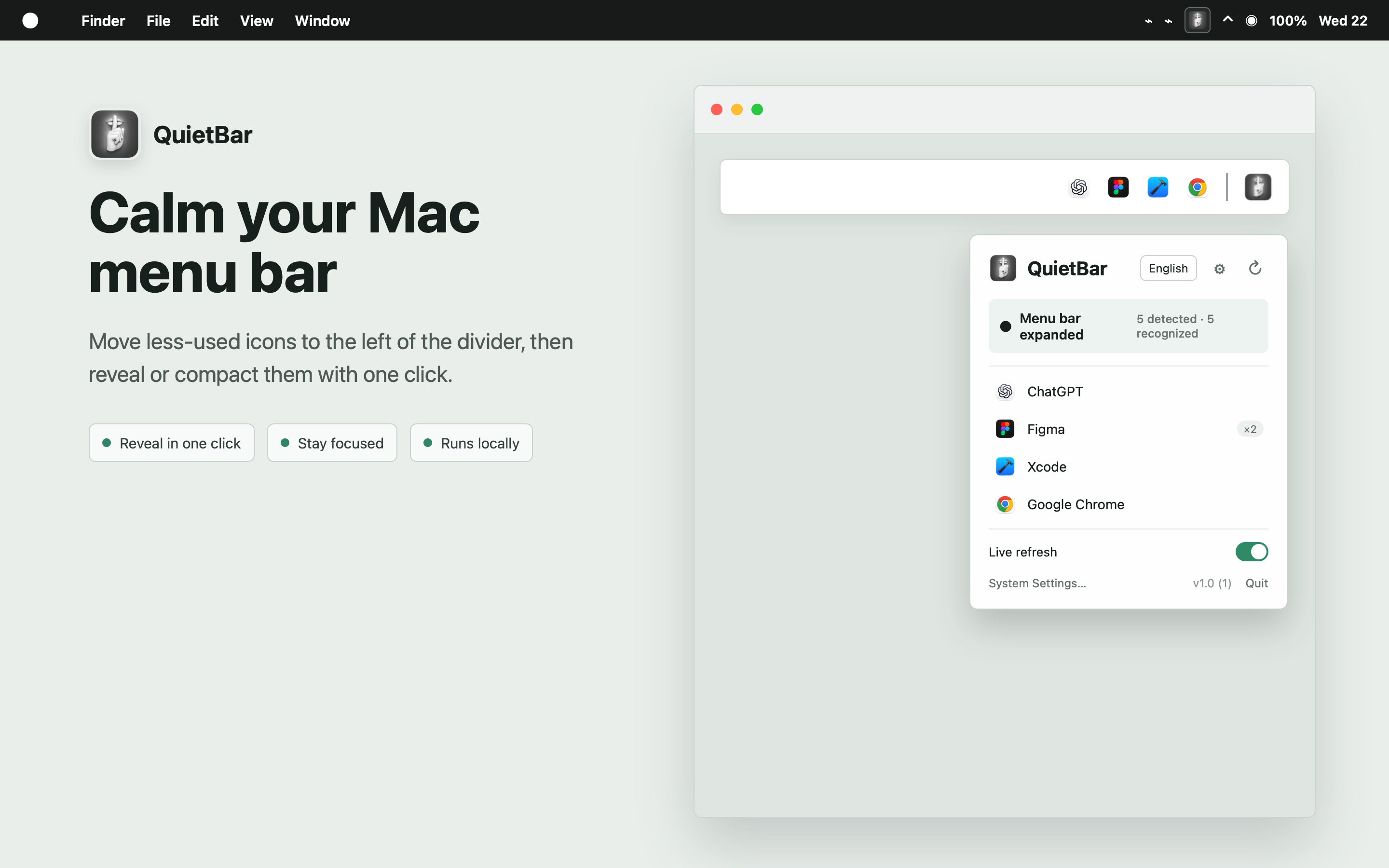Click the QuietBar logo in the popover header
The height and width of the screenshot is (868, 1389).
click(1003, 268)
